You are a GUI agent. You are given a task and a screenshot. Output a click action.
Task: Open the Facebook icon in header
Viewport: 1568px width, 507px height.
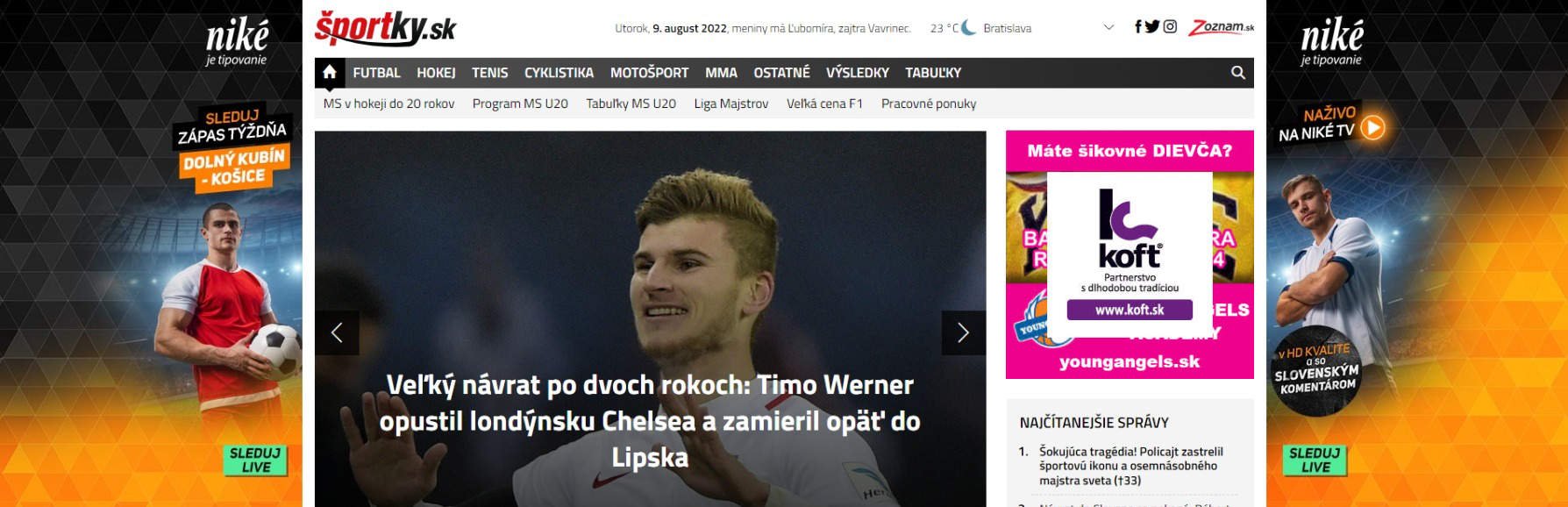click(1138, 27)
